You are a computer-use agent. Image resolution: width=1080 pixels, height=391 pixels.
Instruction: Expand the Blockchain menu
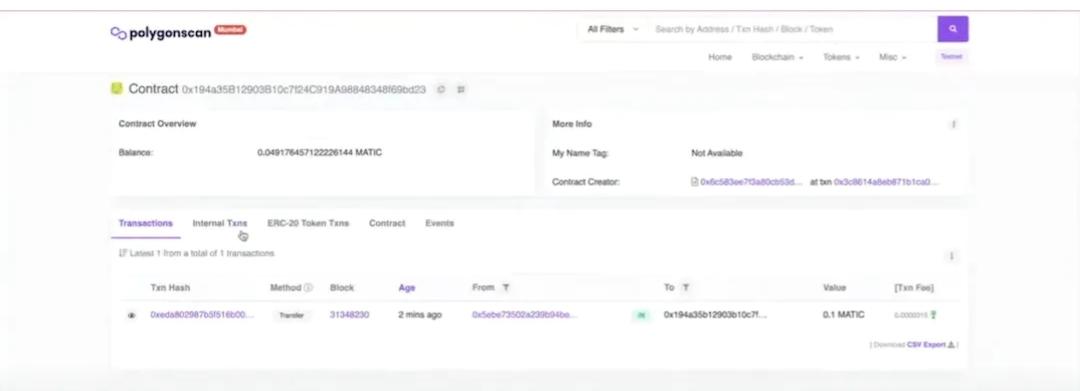pyautogui.click(x=777, y=57)
